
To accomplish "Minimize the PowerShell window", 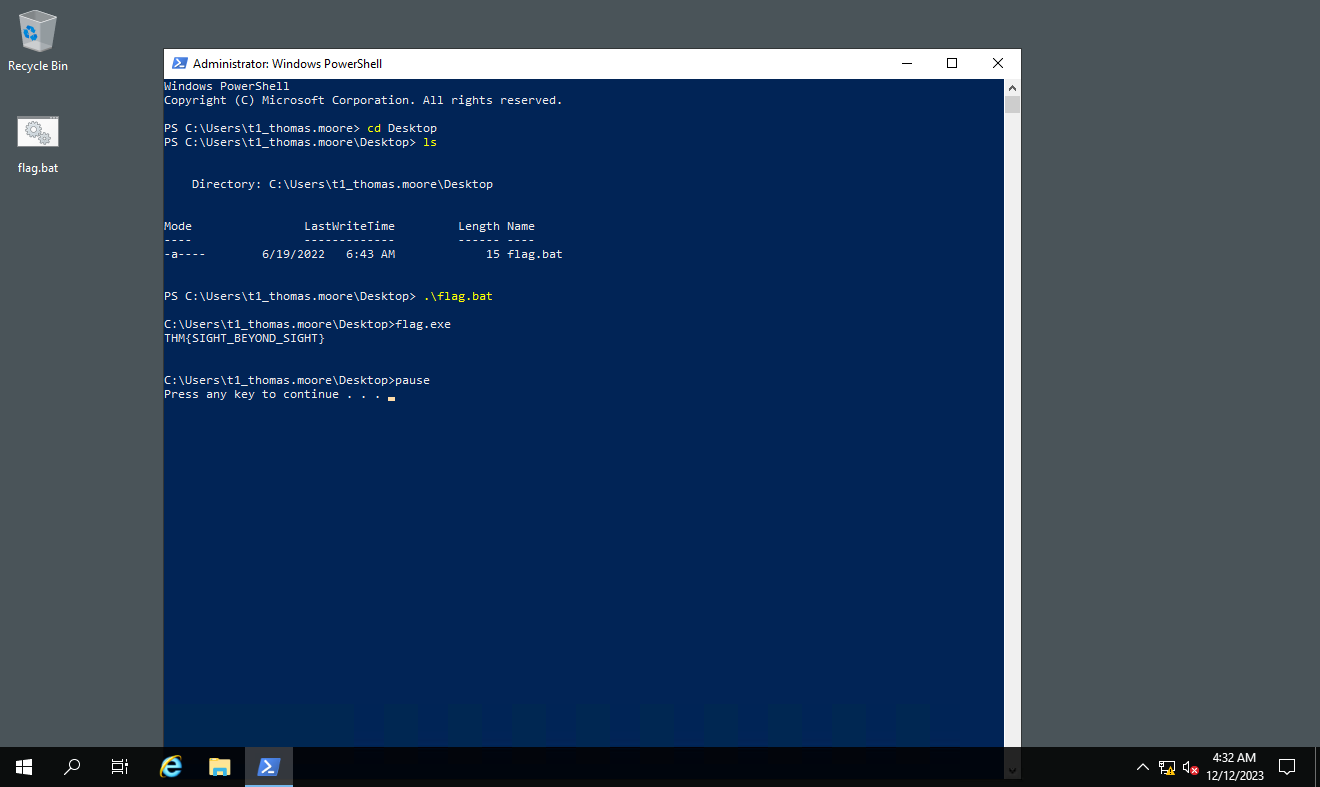I will (x=906, y=63).
